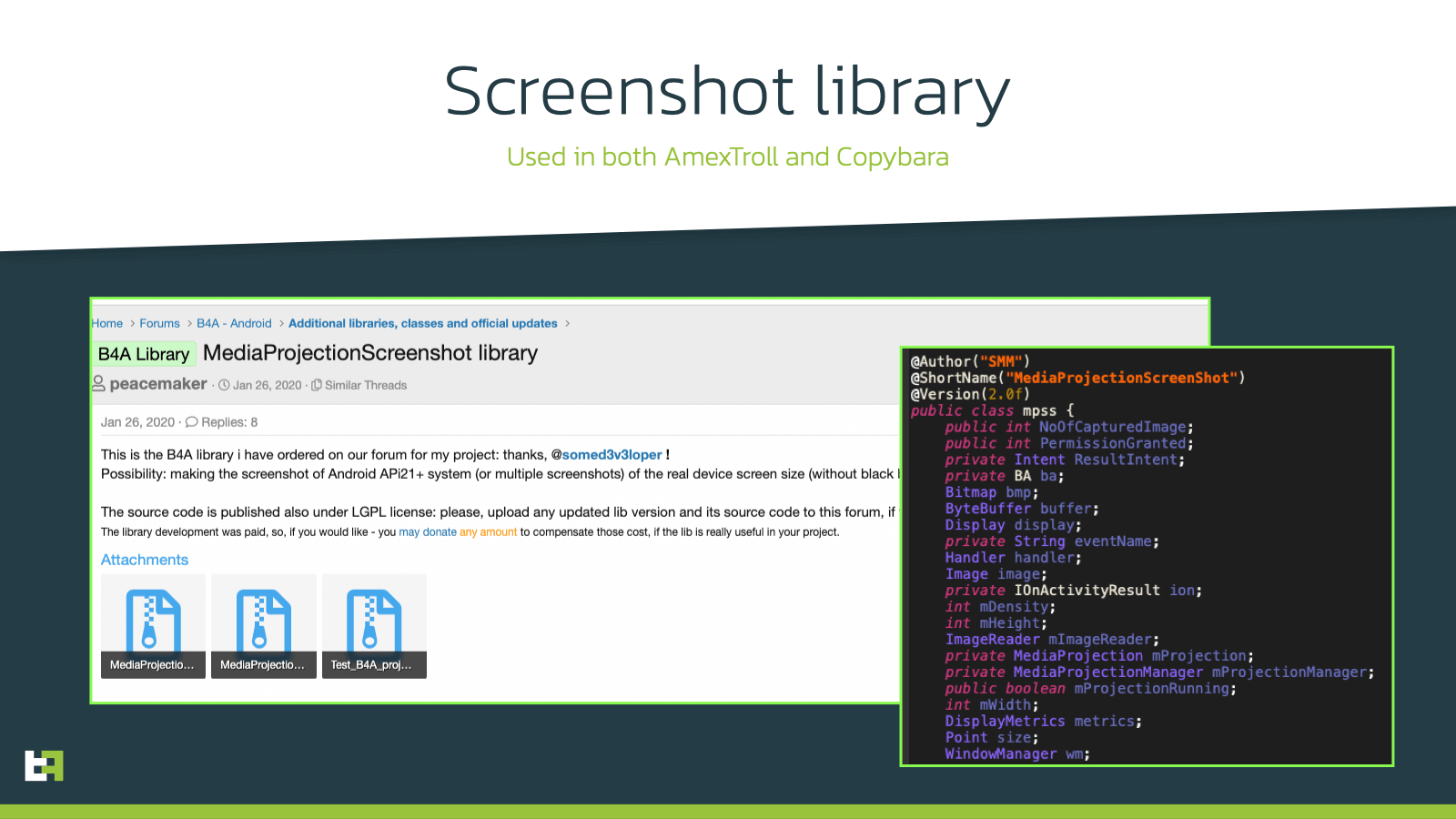The image size is (1456, 819).
Task: Click the 'ByteBuffer buffer' code line
Action: tap(1022, 509)
